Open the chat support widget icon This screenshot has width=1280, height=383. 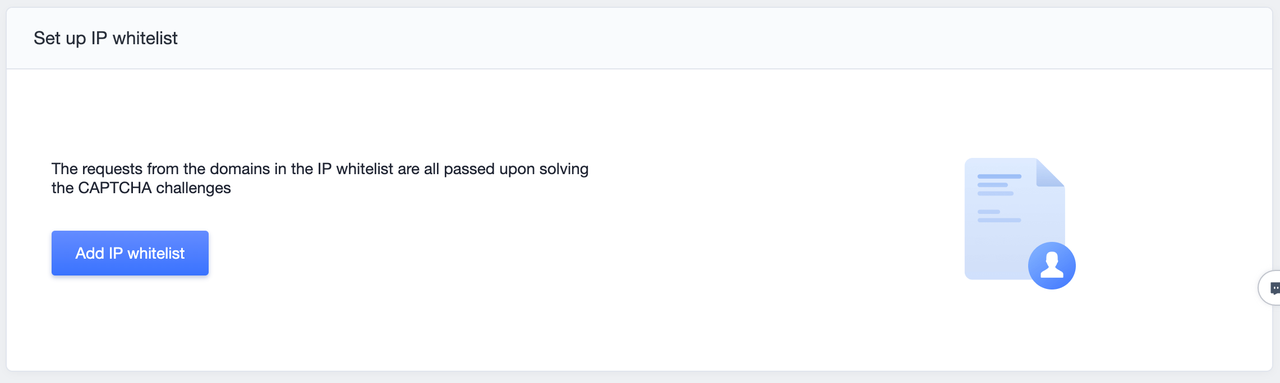point(1271,287)
